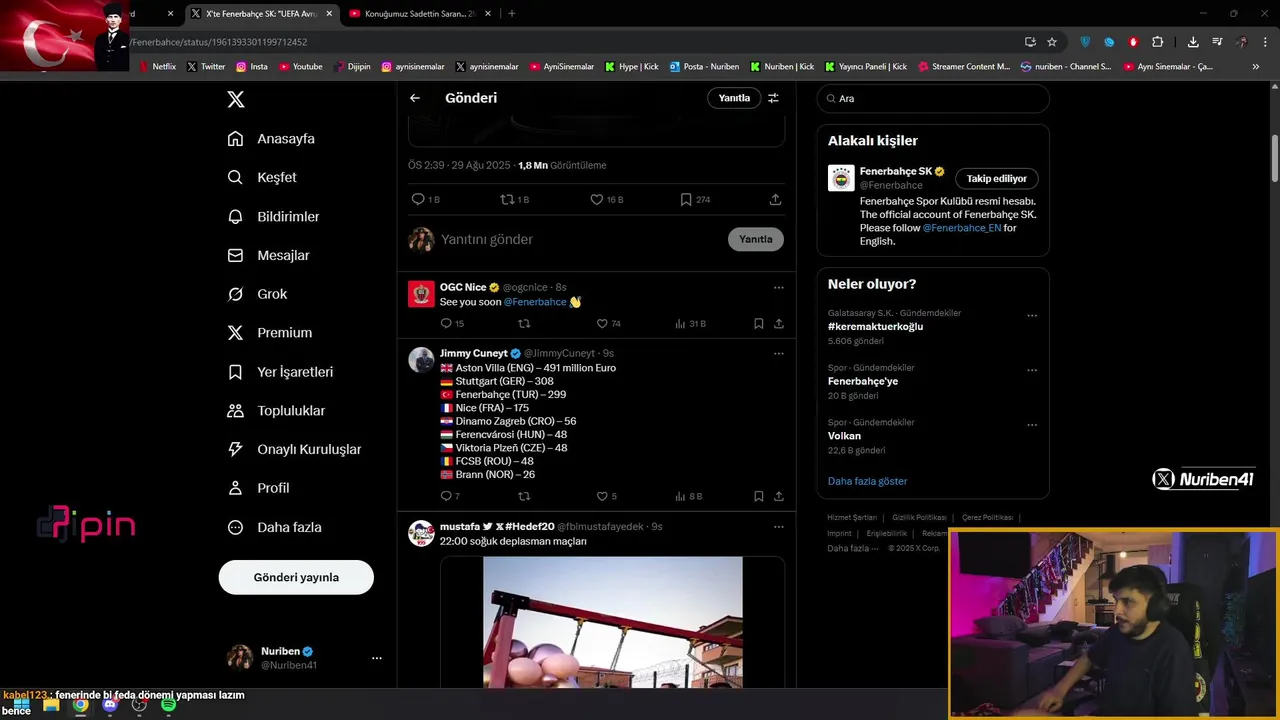1280x720 pixels.
Task: Open Nuriben account options menu
Action: (377, 658)
